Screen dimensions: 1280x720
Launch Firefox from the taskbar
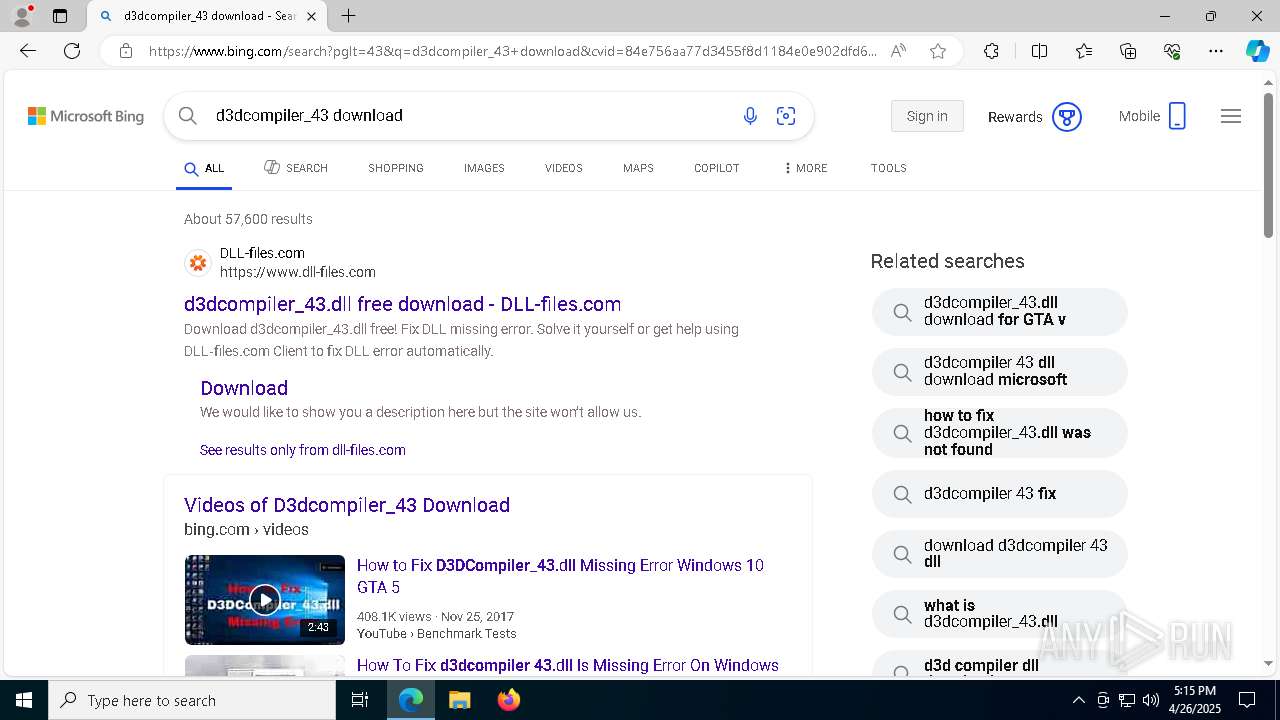[x=509, y=700]
